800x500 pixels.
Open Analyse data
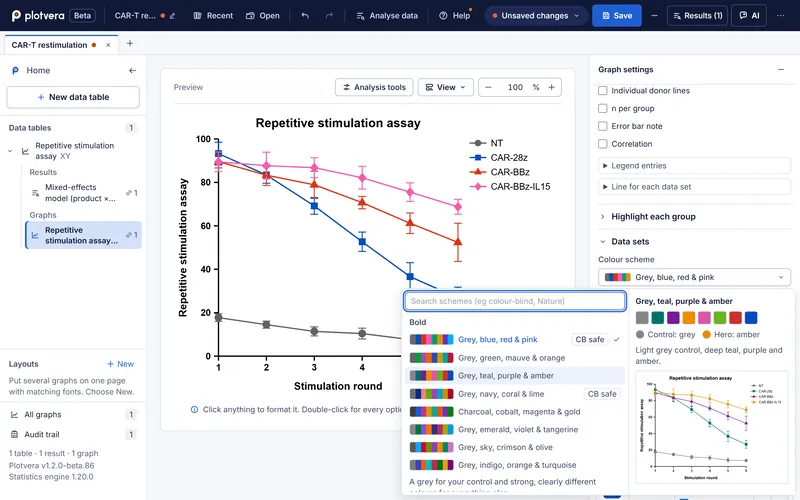[387, 16]
